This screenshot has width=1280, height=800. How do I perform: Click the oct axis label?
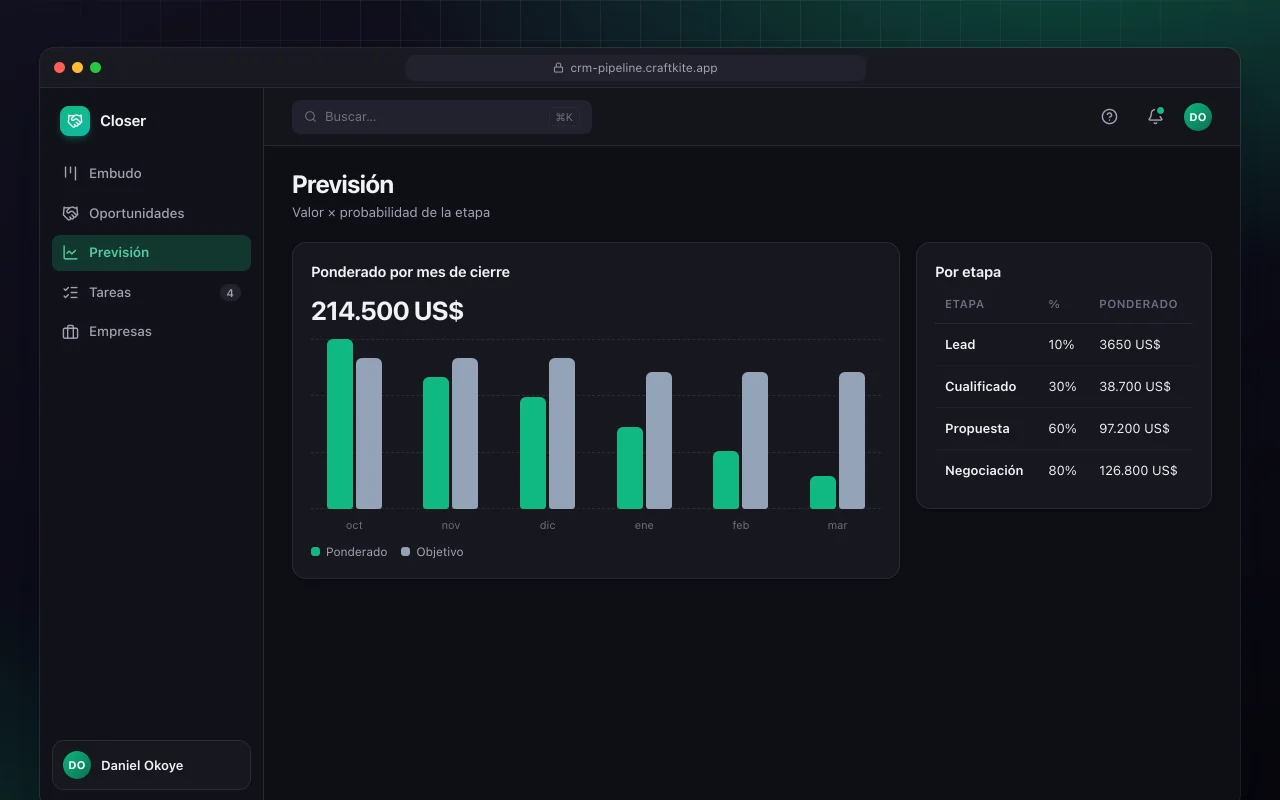[x=354, y=525]
